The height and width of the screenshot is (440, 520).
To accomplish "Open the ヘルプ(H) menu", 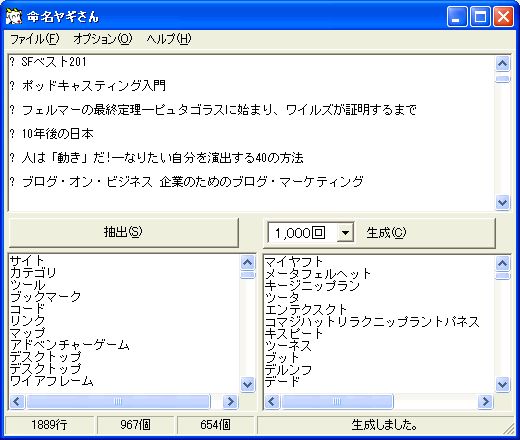I will (169, 39).
